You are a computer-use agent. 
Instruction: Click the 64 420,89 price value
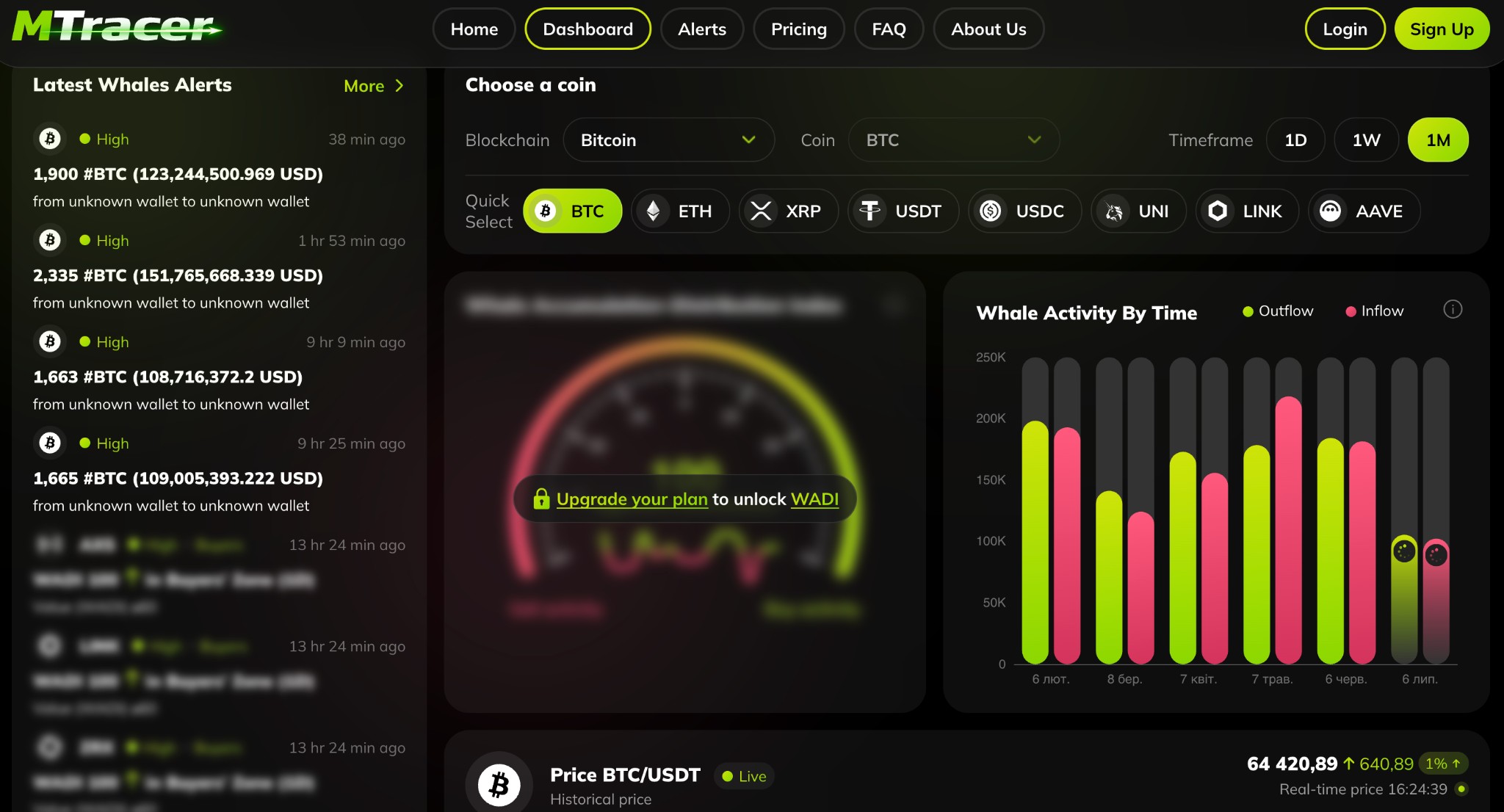click(1292, 764)
